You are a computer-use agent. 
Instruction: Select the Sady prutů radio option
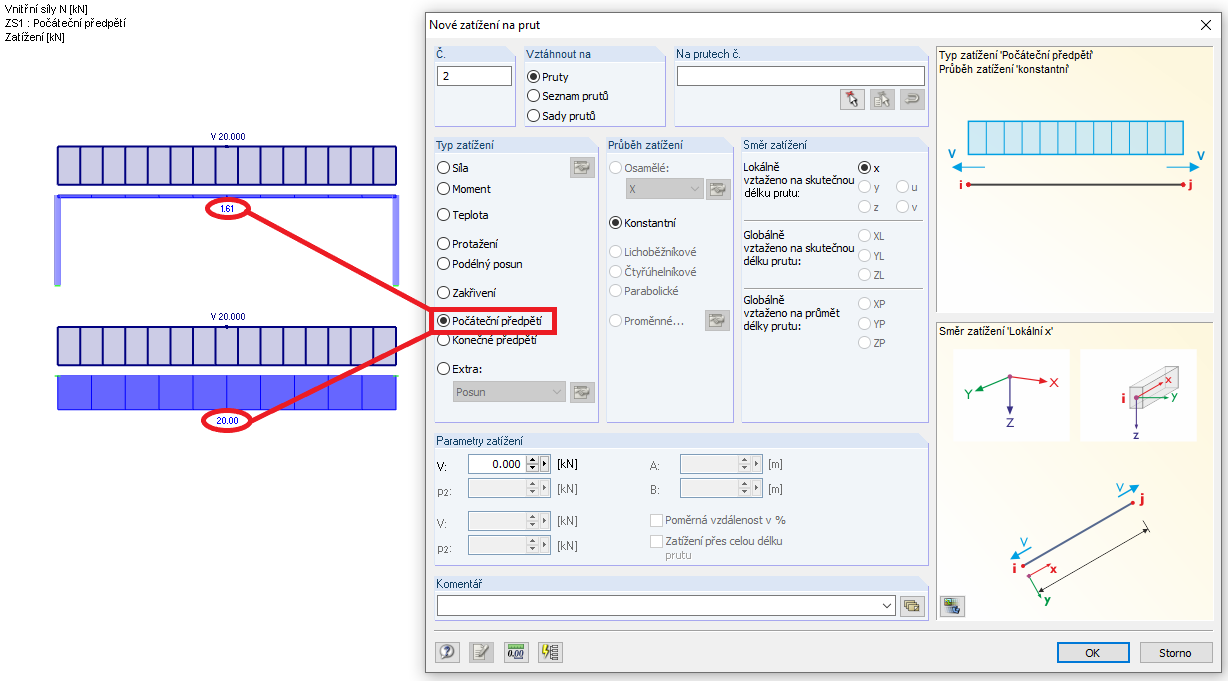(x=533, y=116)
